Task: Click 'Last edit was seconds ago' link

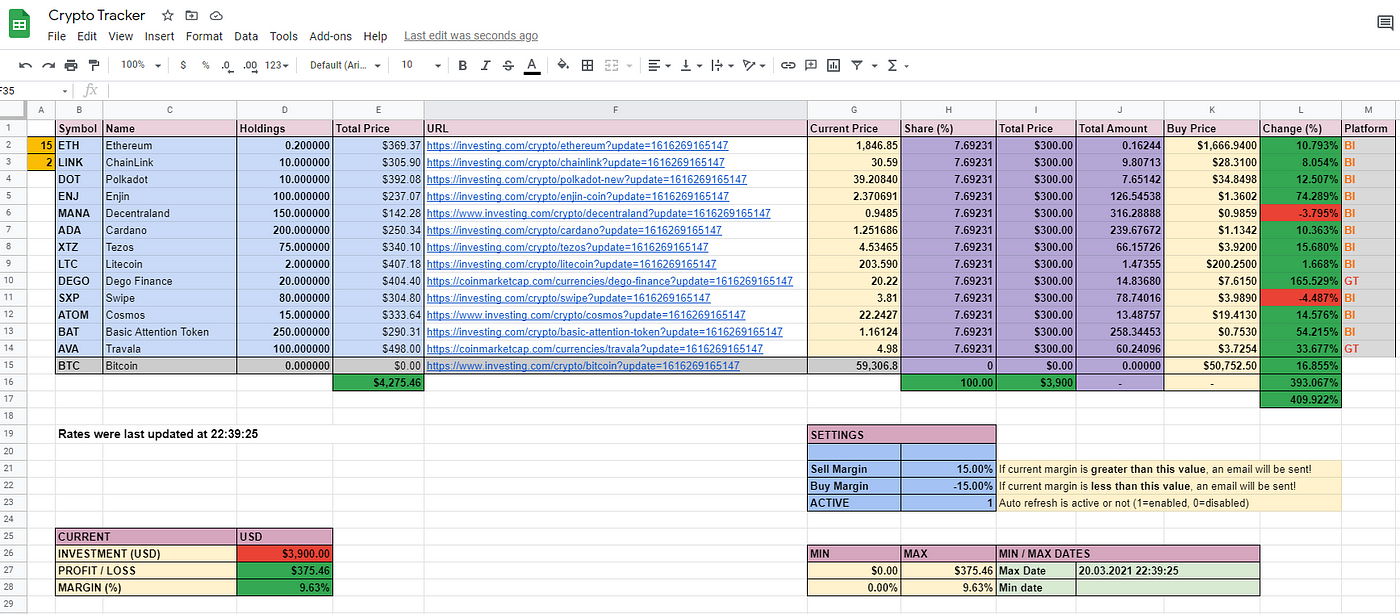Action: [x=471, y=36]
